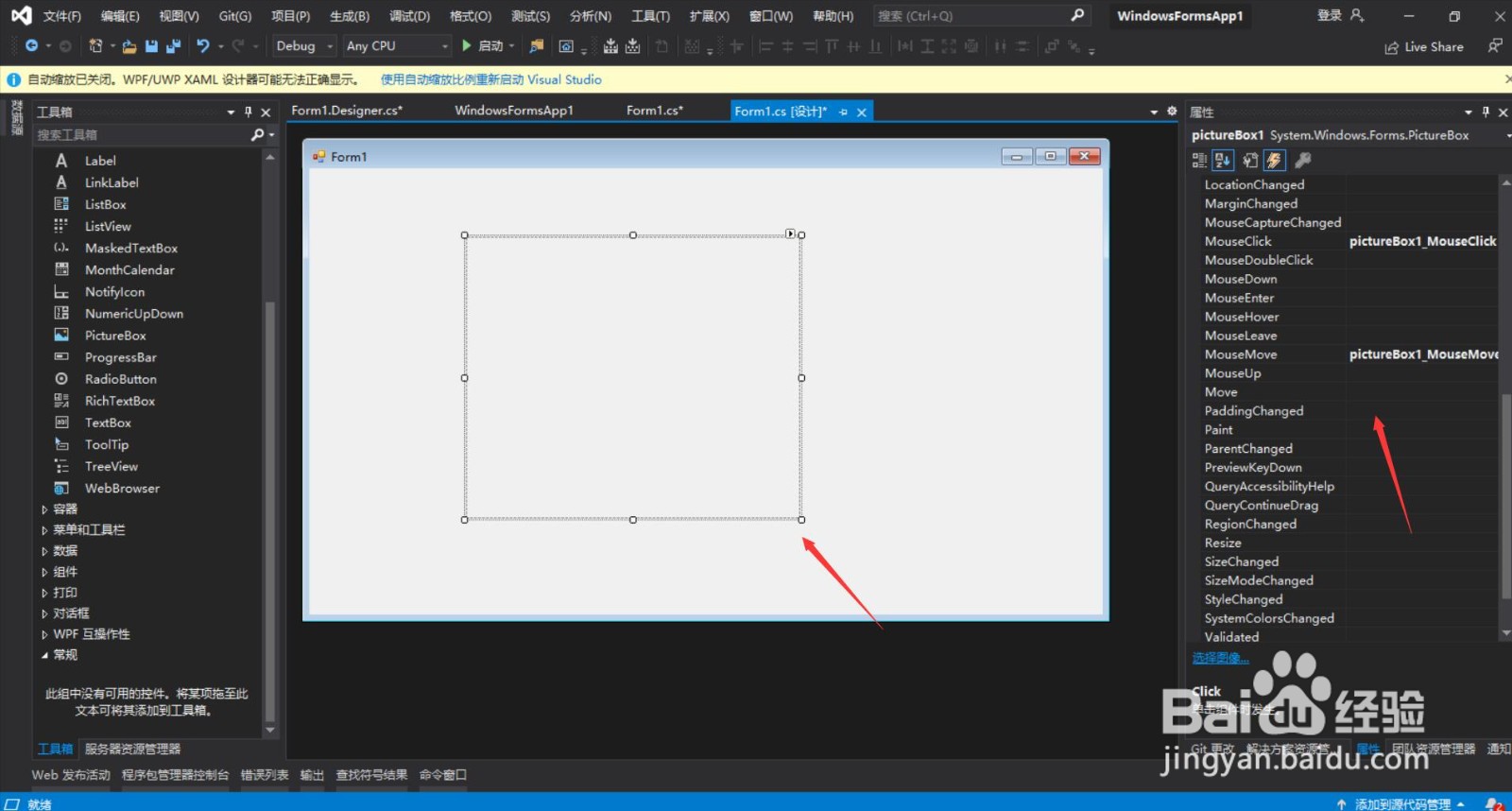This screenshot has width=1512, height=811.
Task: Click the wrench Property Pages icon
Action: [1302, 161]
